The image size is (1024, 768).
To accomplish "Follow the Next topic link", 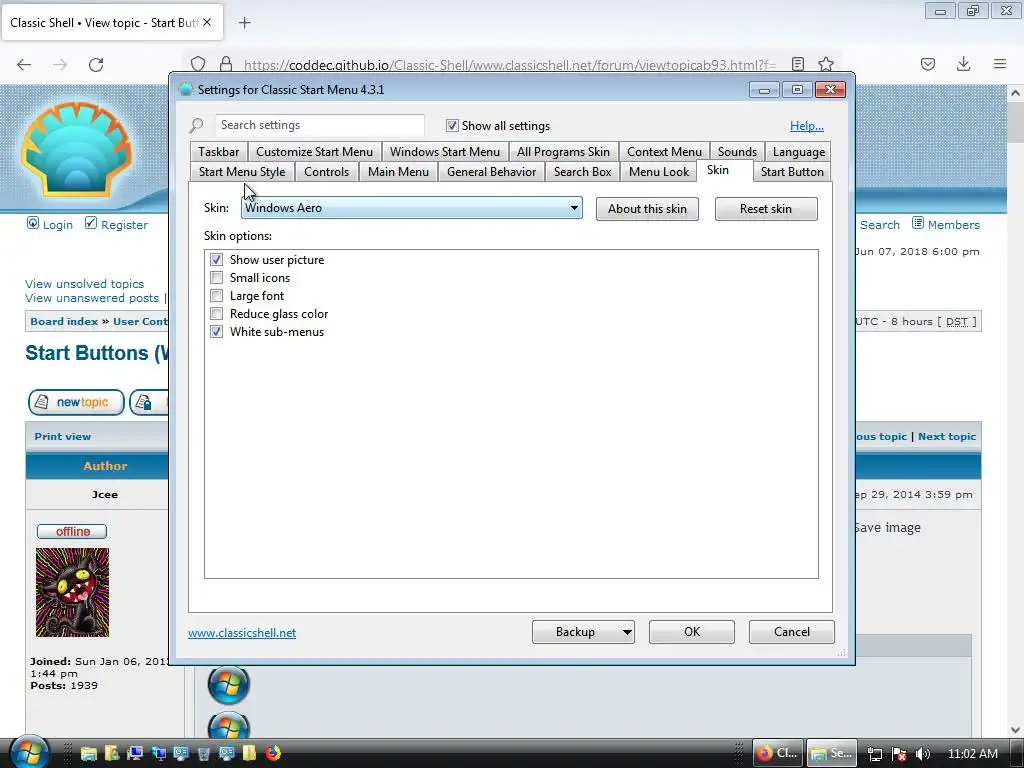I will [947, 436].
